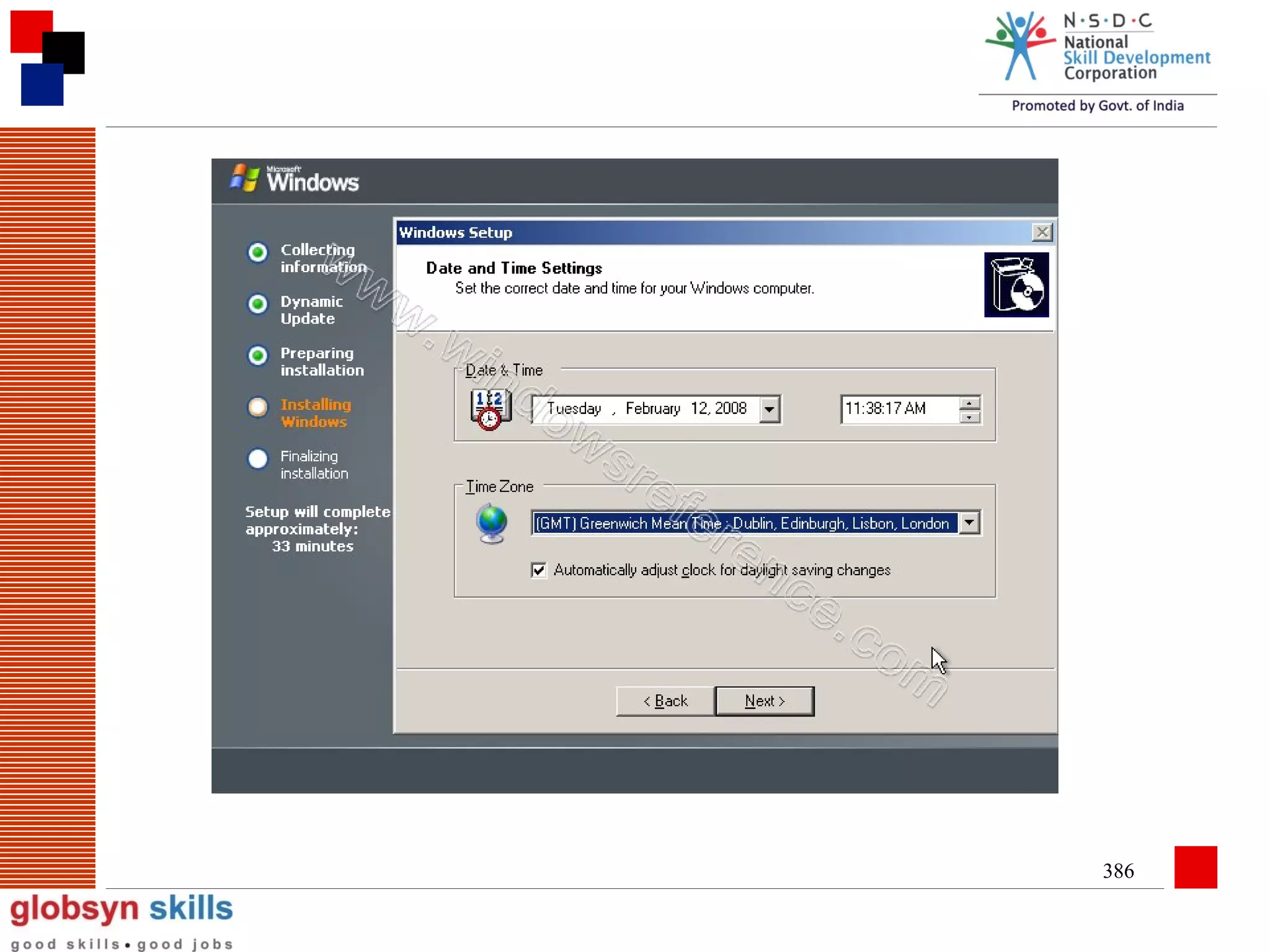
Task: Click the Next button
Action: (764, 701)
